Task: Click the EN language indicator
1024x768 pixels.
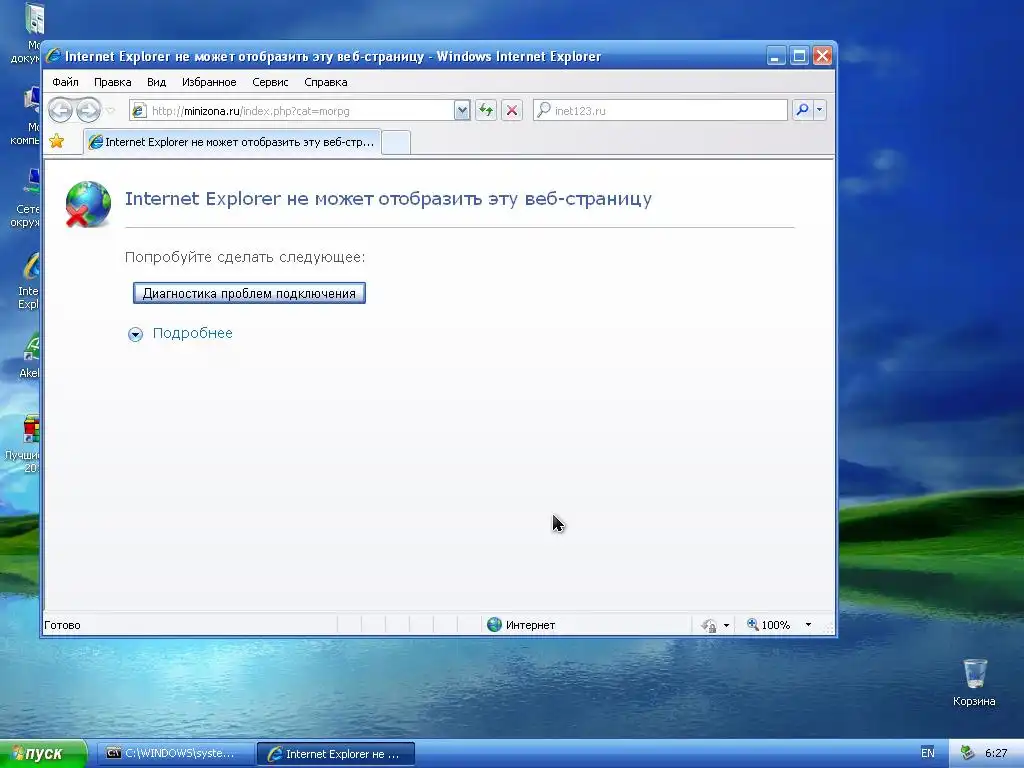Action: (927, 753)
